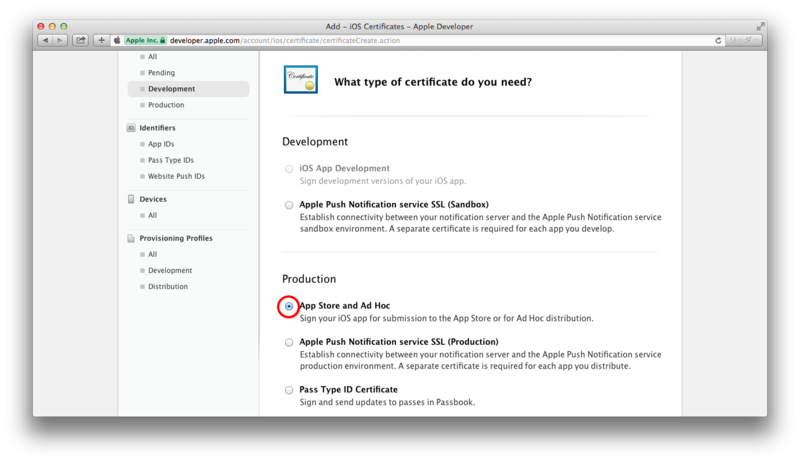Click the Reader button in address bar

[743, 40]
